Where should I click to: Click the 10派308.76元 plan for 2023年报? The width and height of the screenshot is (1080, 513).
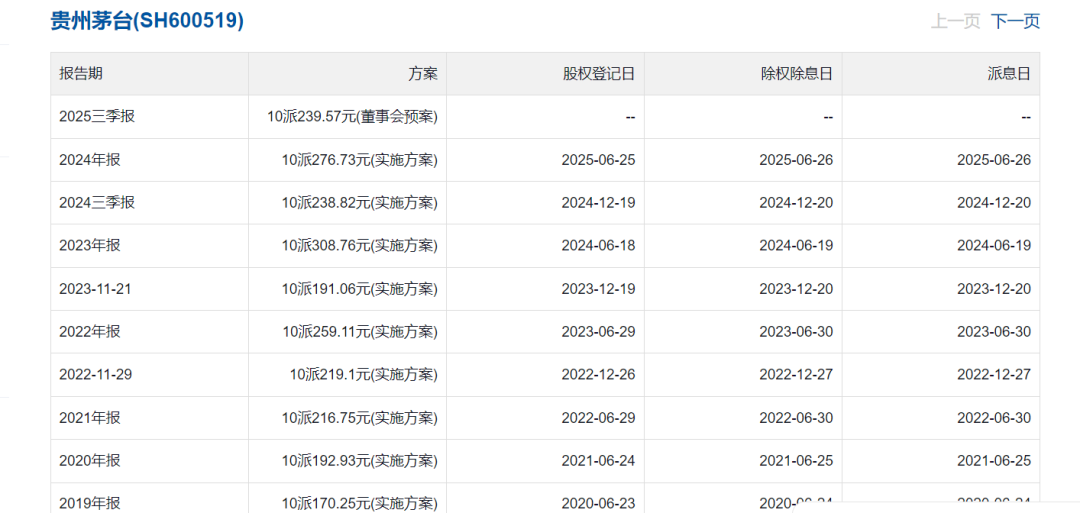(x=360, y=245)
